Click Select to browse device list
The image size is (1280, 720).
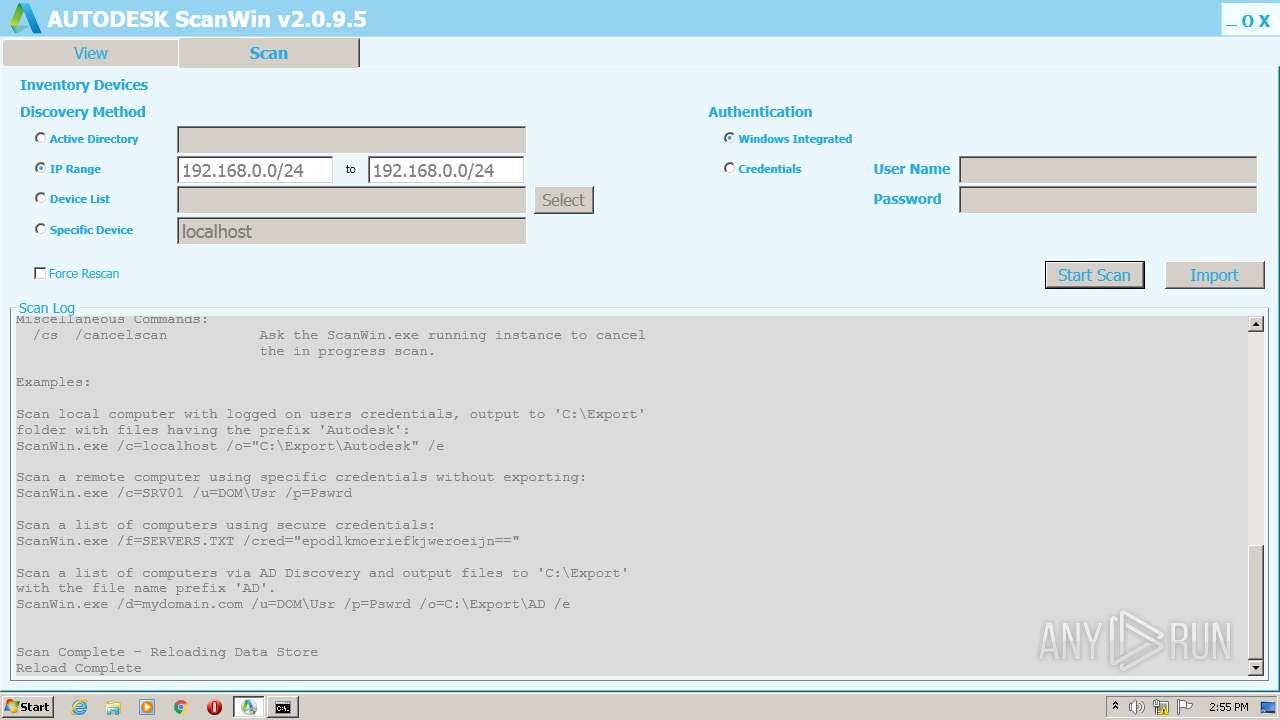click(x=563, y=200)
